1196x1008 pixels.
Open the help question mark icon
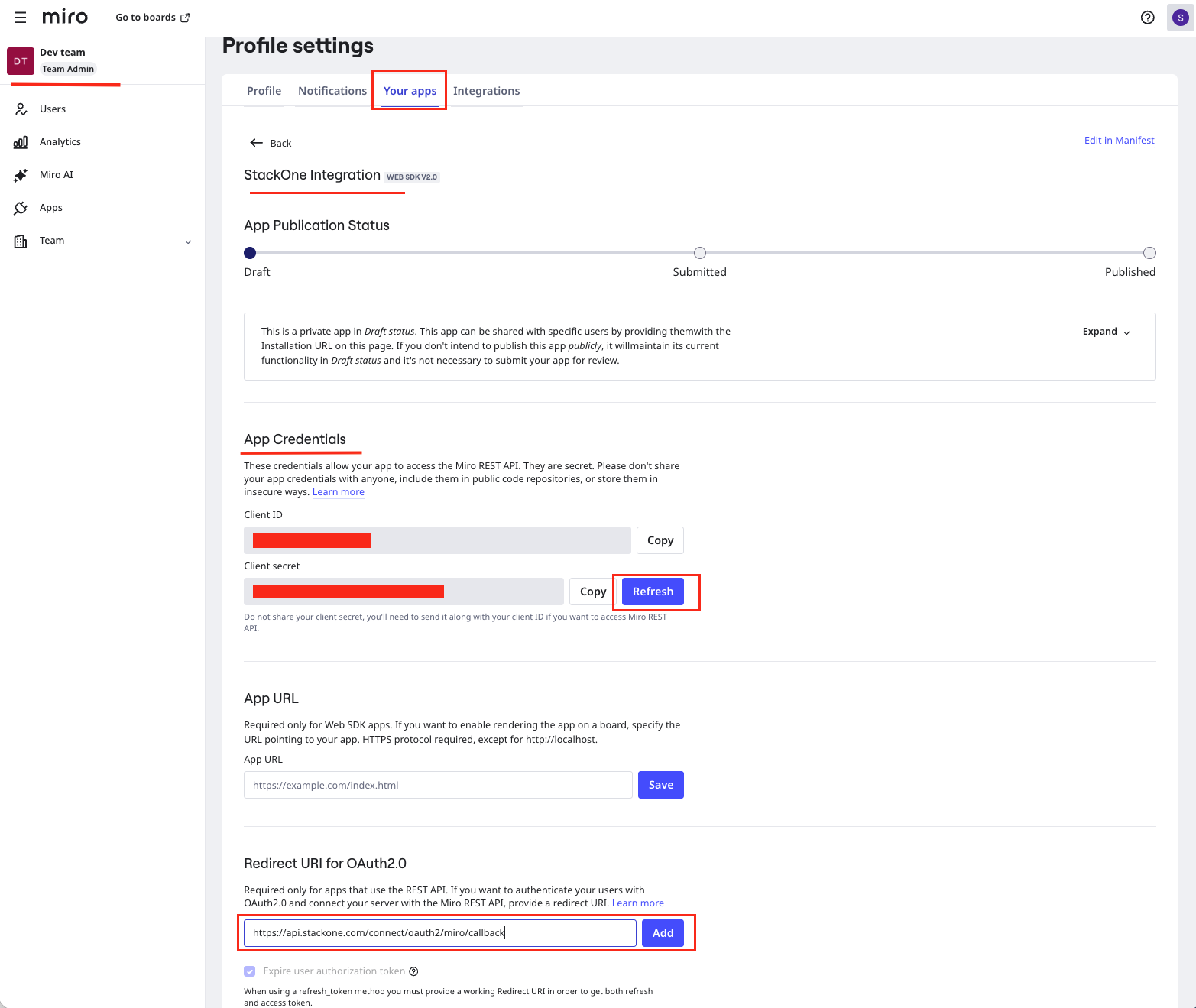[1147, 18]
